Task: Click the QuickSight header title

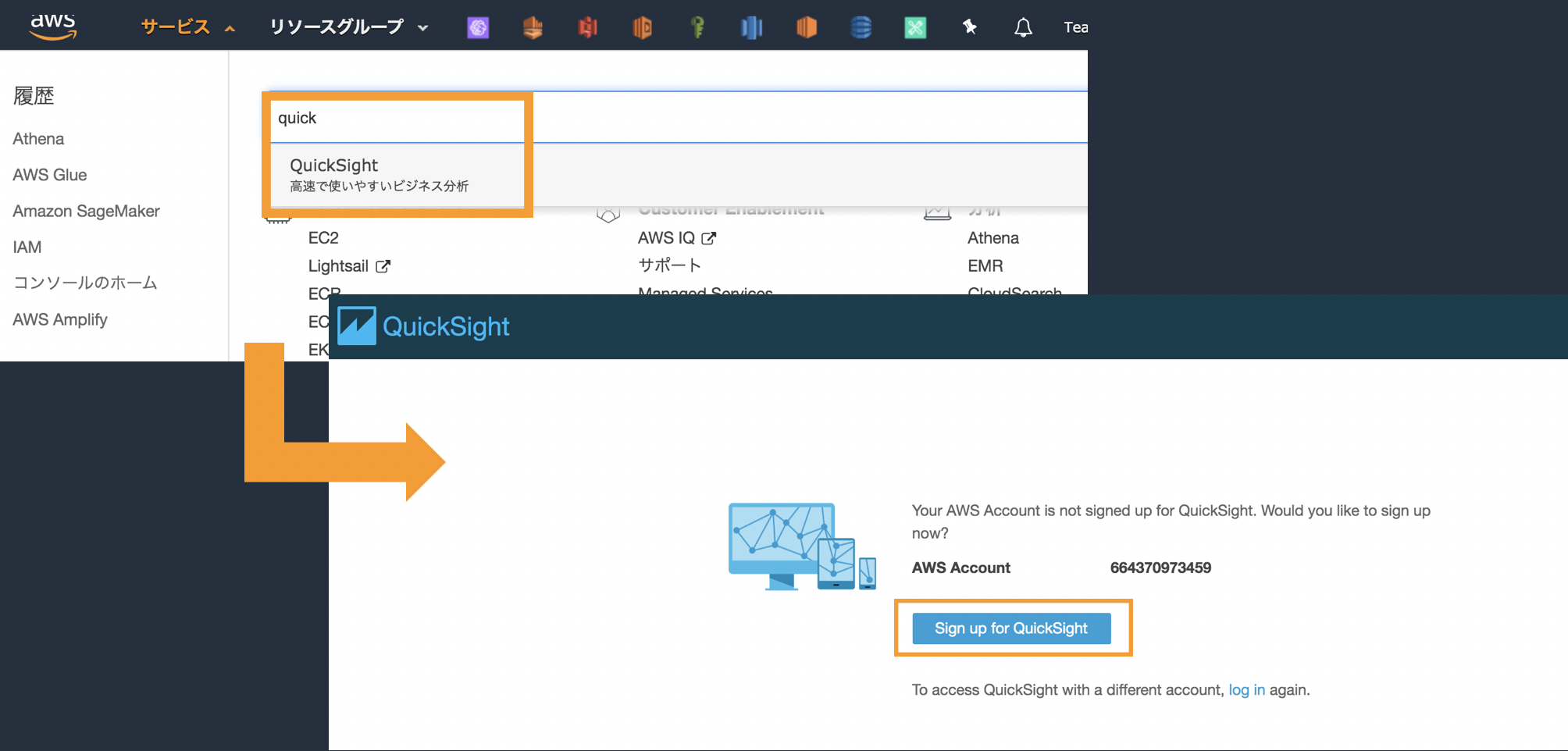Action: (446, 326)
